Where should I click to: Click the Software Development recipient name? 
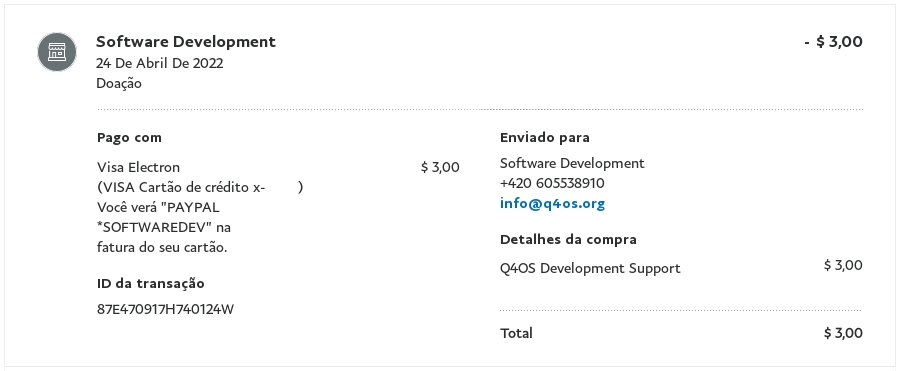572,163
